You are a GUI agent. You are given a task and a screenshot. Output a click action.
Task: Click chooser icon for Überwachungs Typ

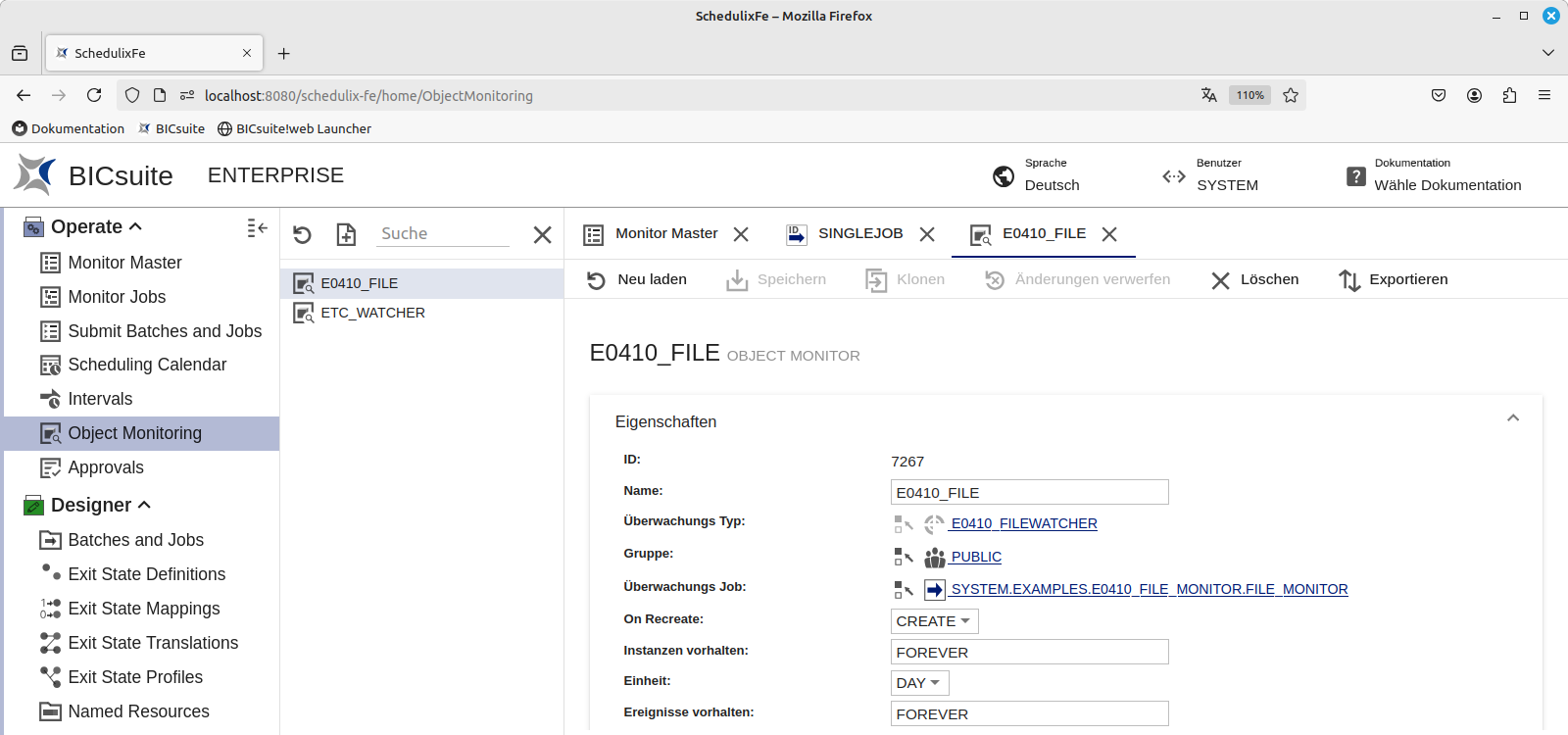point(904,524)
